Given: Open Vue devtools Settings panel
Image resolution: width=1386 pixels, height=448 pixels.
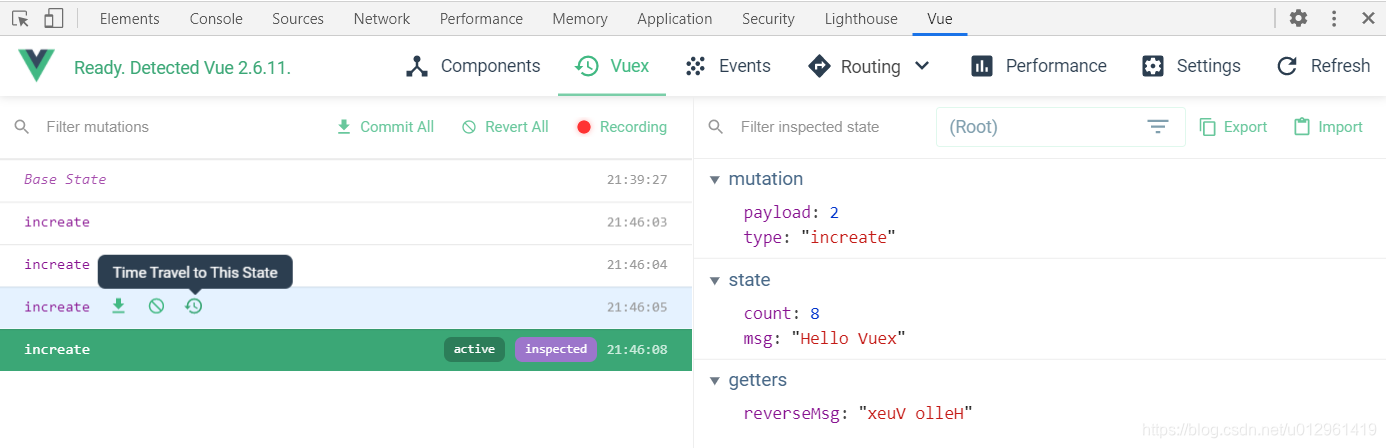Looking at the screenshot, I should click(x=1191, y=66).
